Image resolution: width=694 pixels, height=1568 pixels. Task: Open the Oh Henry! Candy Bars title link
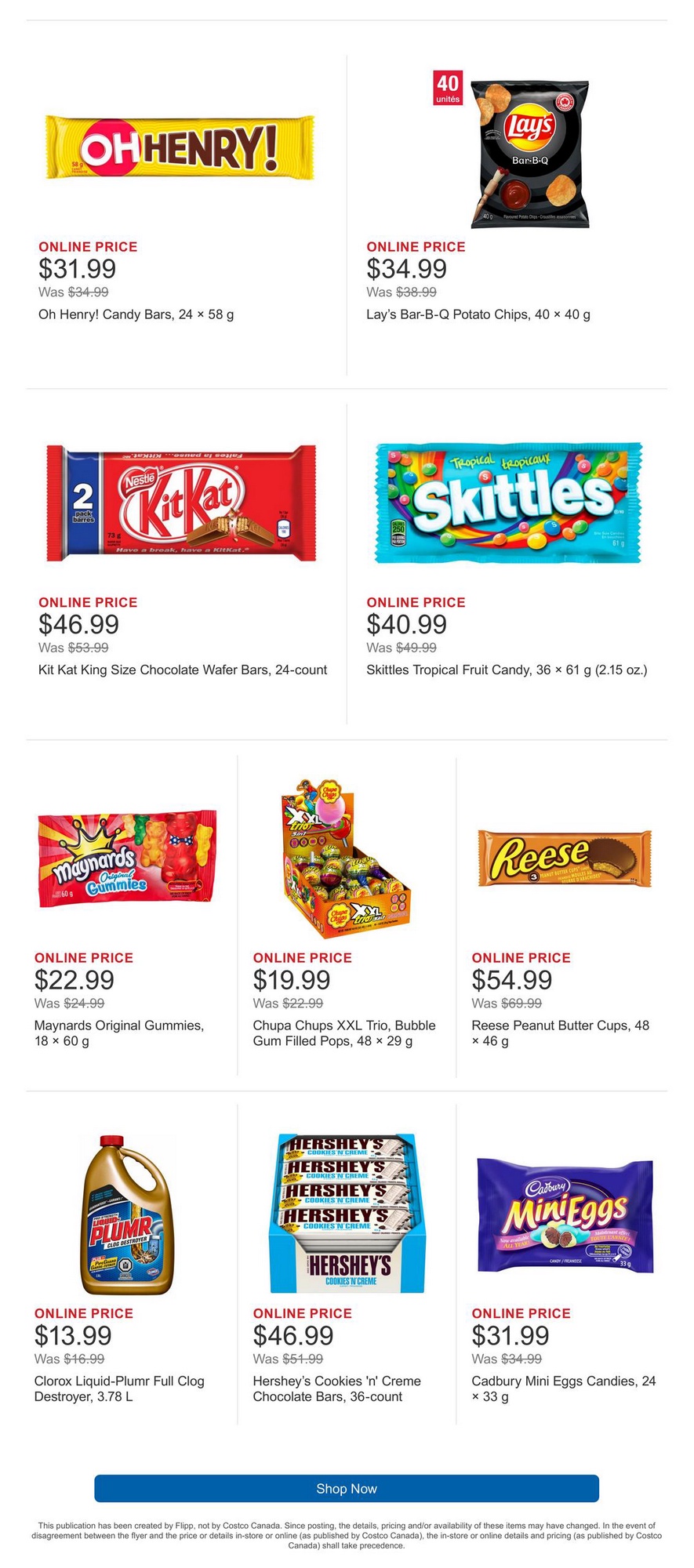136,314
